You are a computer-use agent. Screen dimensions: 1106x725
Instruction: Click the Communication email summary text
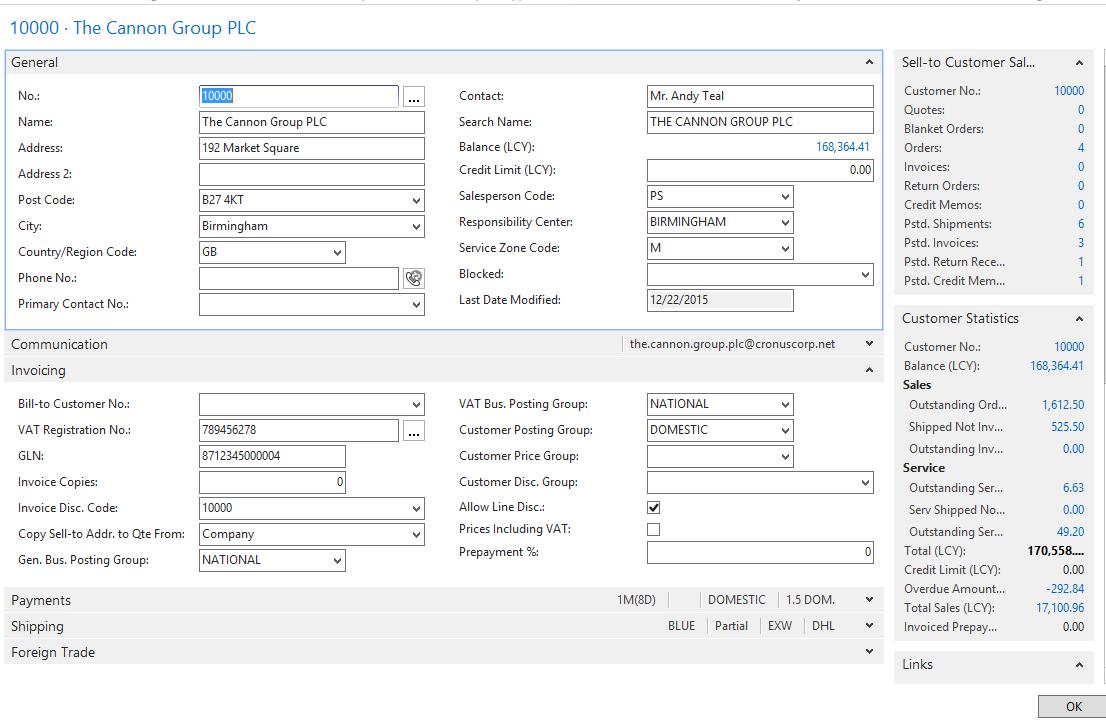point(732,343)
